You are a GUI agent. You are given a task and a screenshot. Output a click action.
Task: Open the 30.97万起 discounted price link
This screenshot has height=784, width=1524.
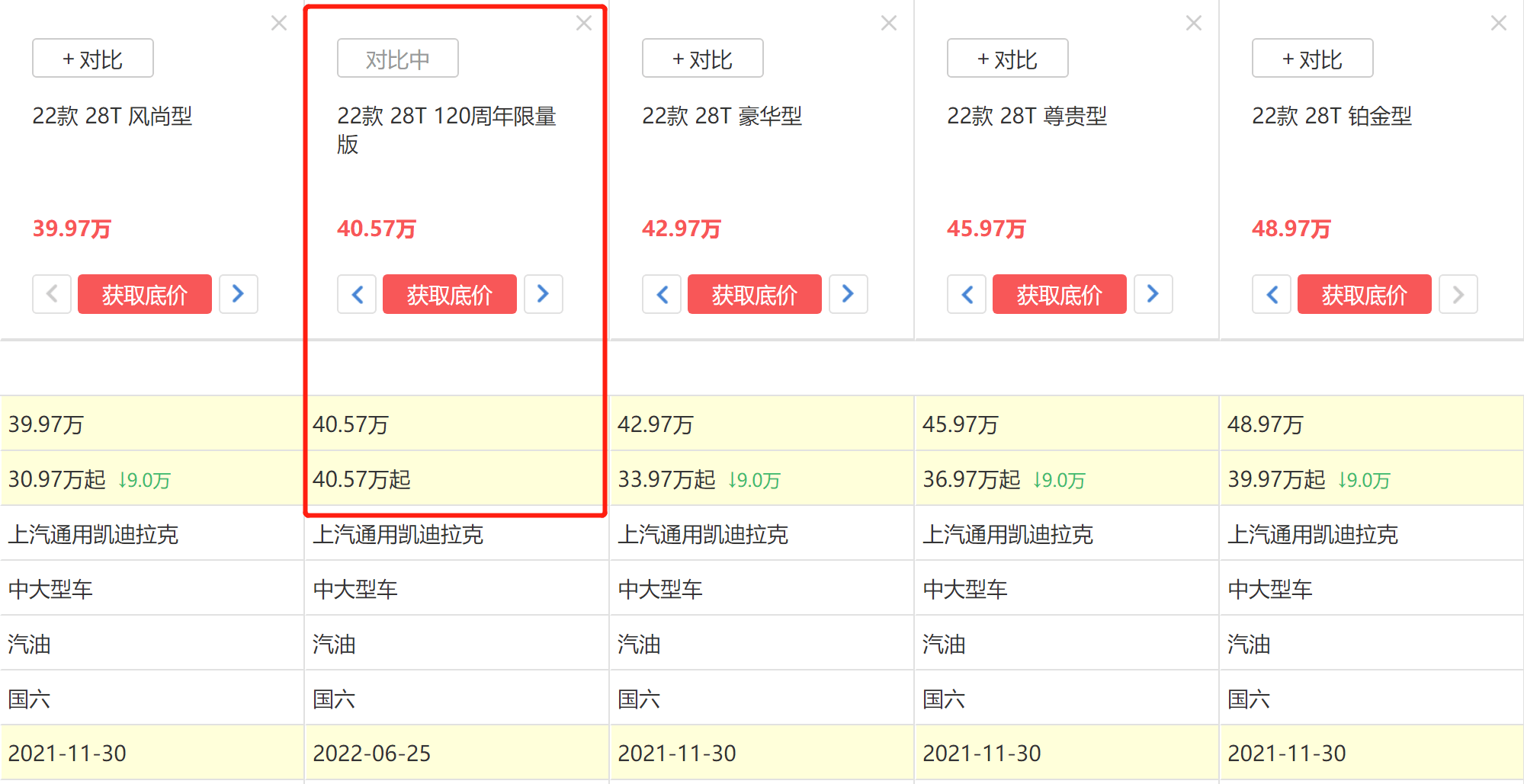(56, 480)
